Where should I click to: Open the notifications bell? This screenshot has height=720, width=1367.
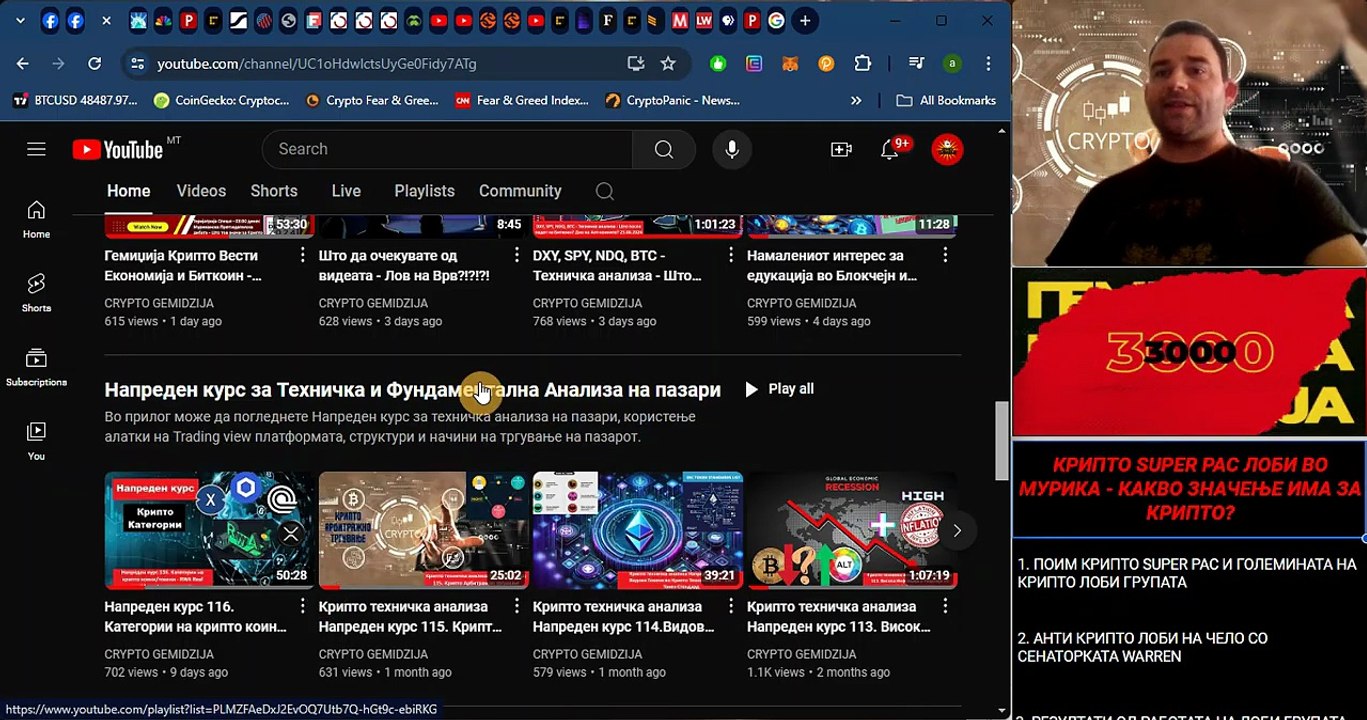(x=889, y=149)
